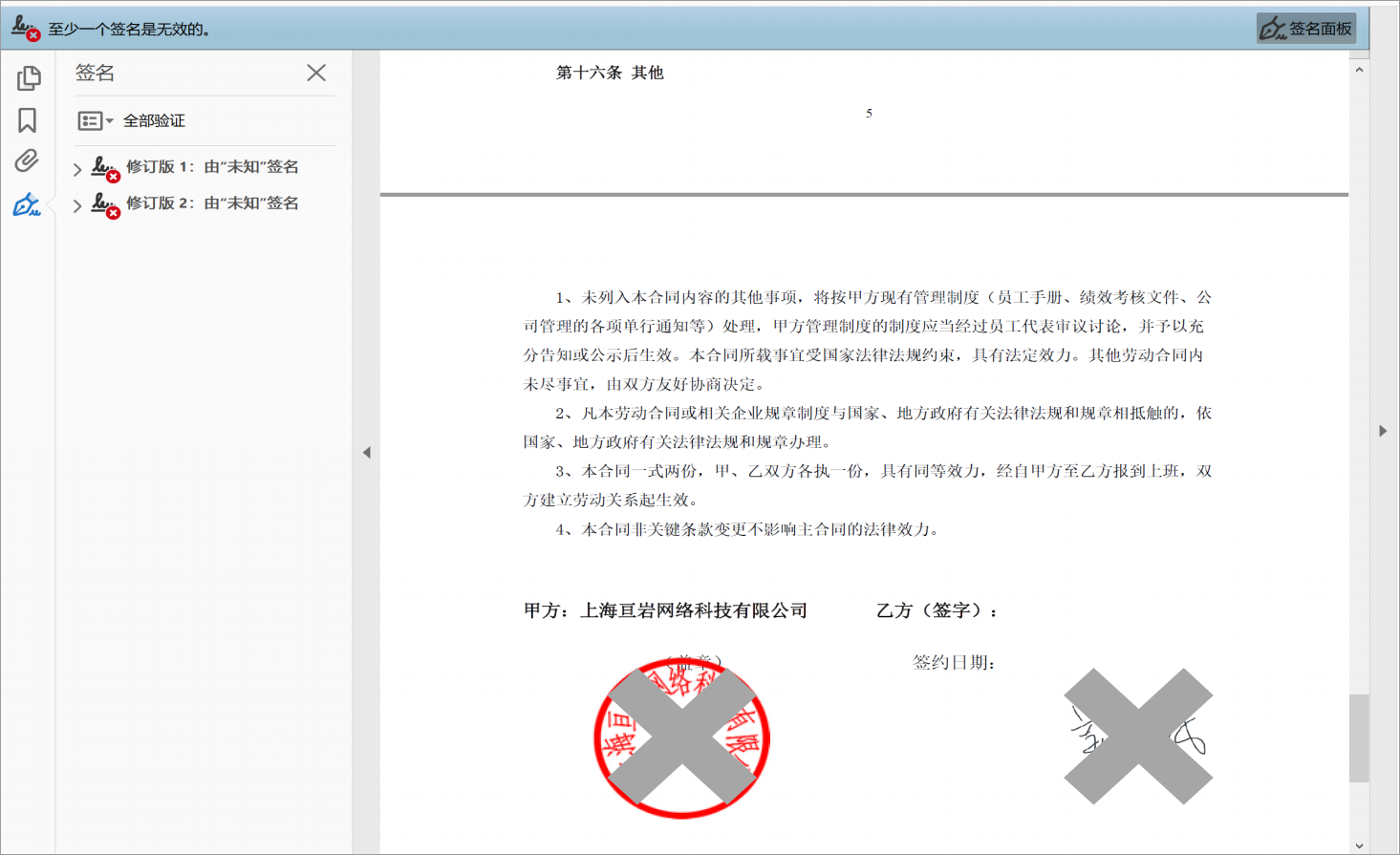The image size is (1400, 855).
Task: Select the 修订版 2: 由"未知"签名 row
Action: pos(212,203)
